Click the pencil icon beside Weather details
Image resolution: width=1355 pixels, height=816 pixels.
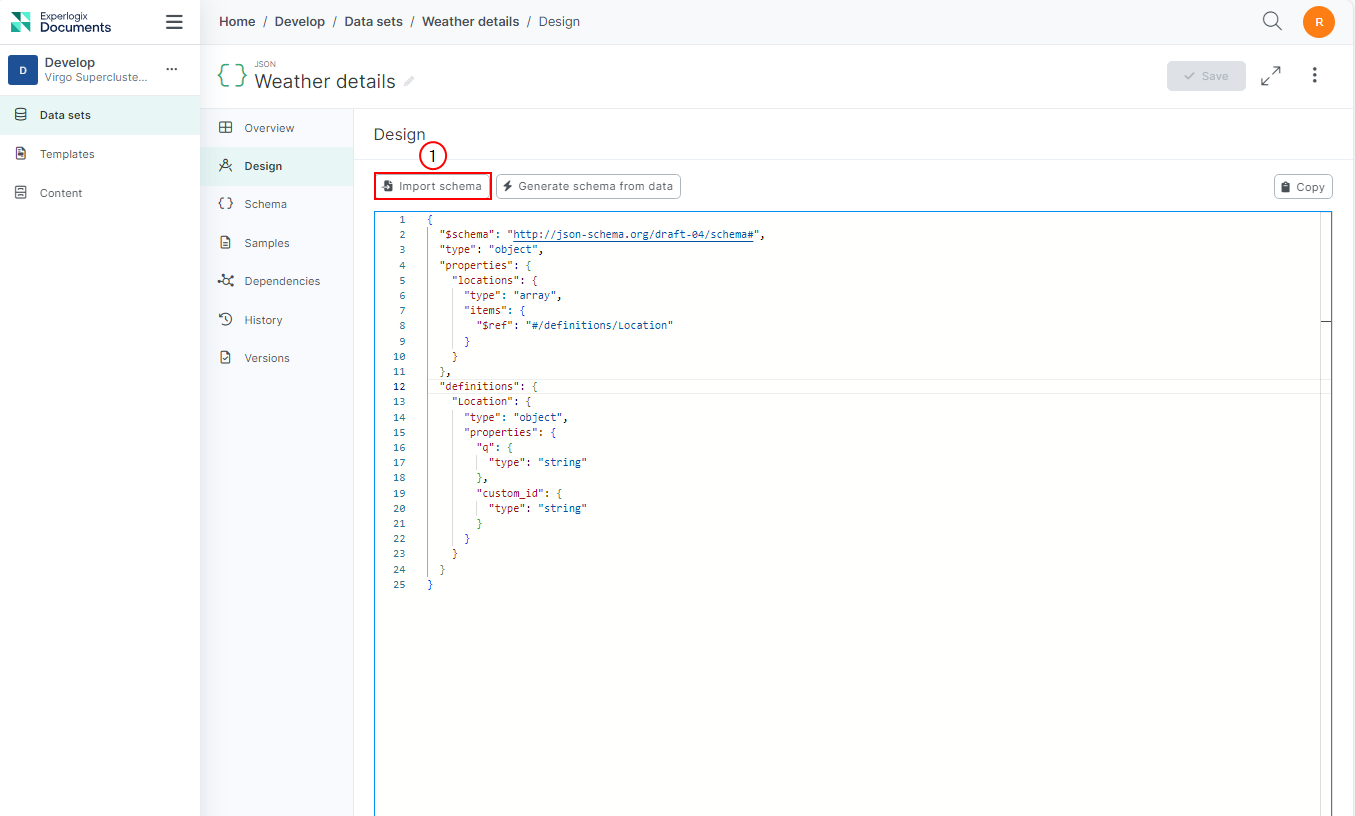point(409,82)
